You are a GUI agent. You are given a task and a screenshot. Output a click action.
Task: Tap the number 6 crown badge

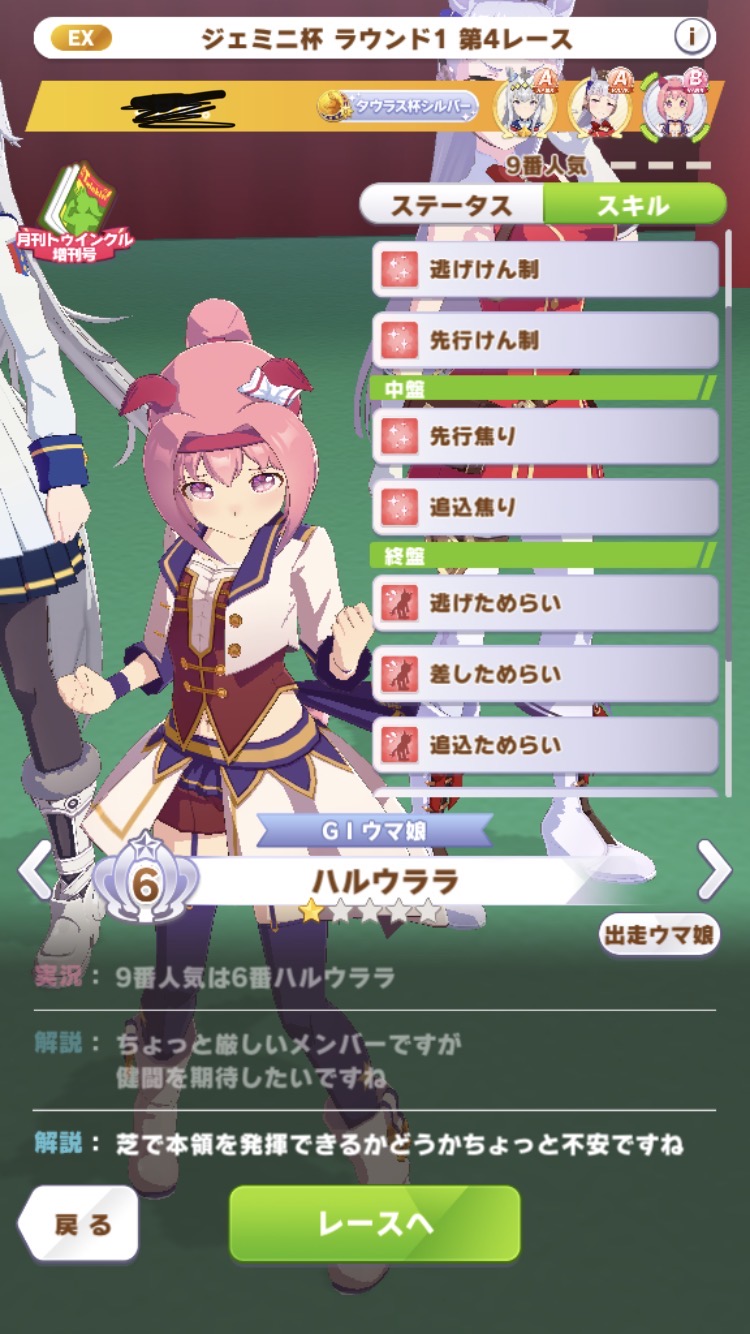pos(146,882)
